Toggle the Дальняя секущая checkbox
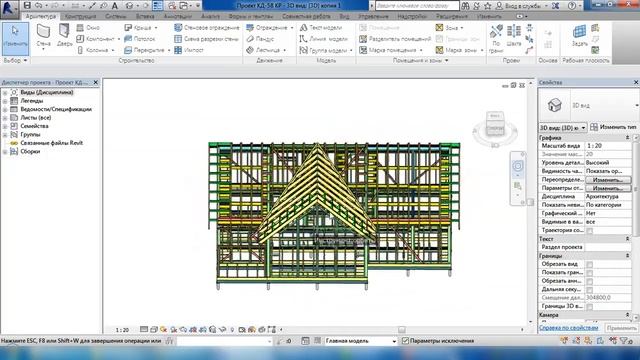This screenshot has width=640, height=360. 589,290
